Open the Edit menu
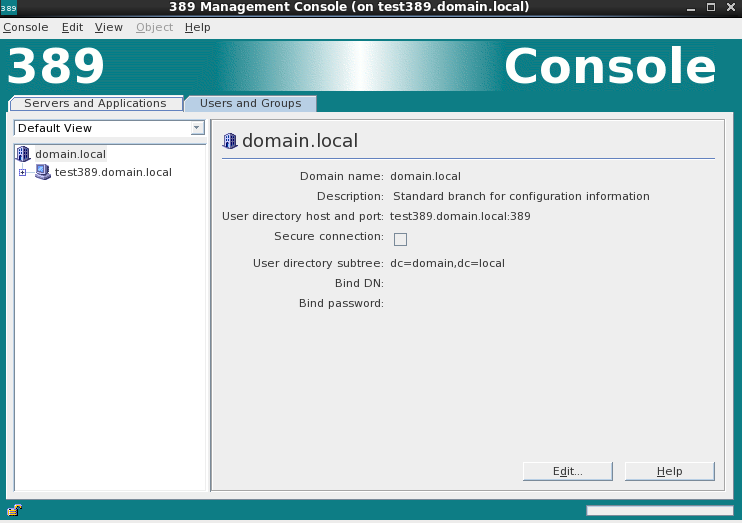 [x=72, y=27]
